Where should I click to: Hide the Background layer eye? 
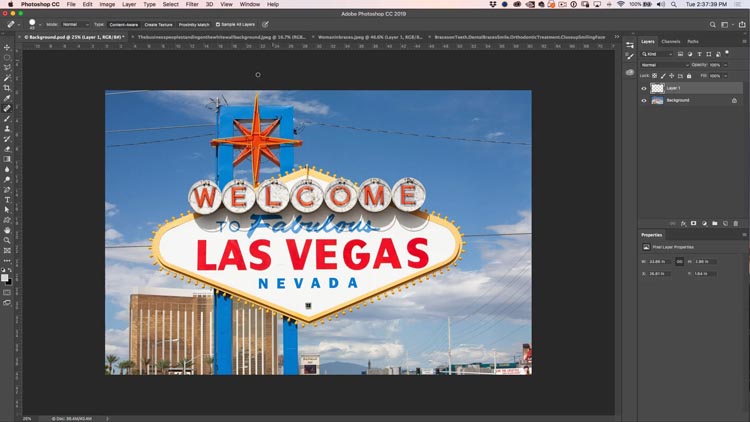click(x=644, y=100)
